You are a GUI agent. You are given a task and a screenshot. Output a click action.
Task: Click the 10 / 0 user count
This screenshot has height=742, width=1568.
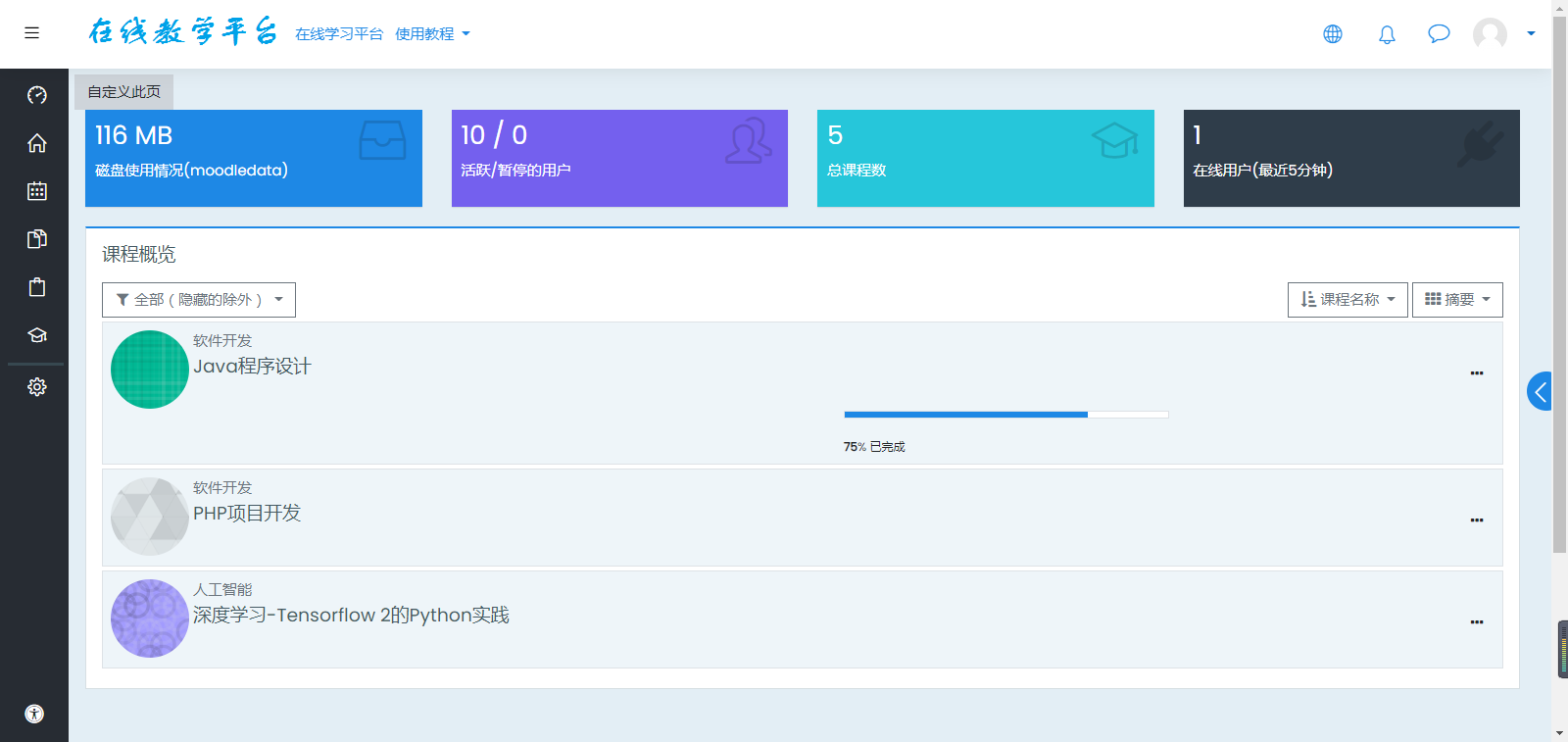(494, 135)
